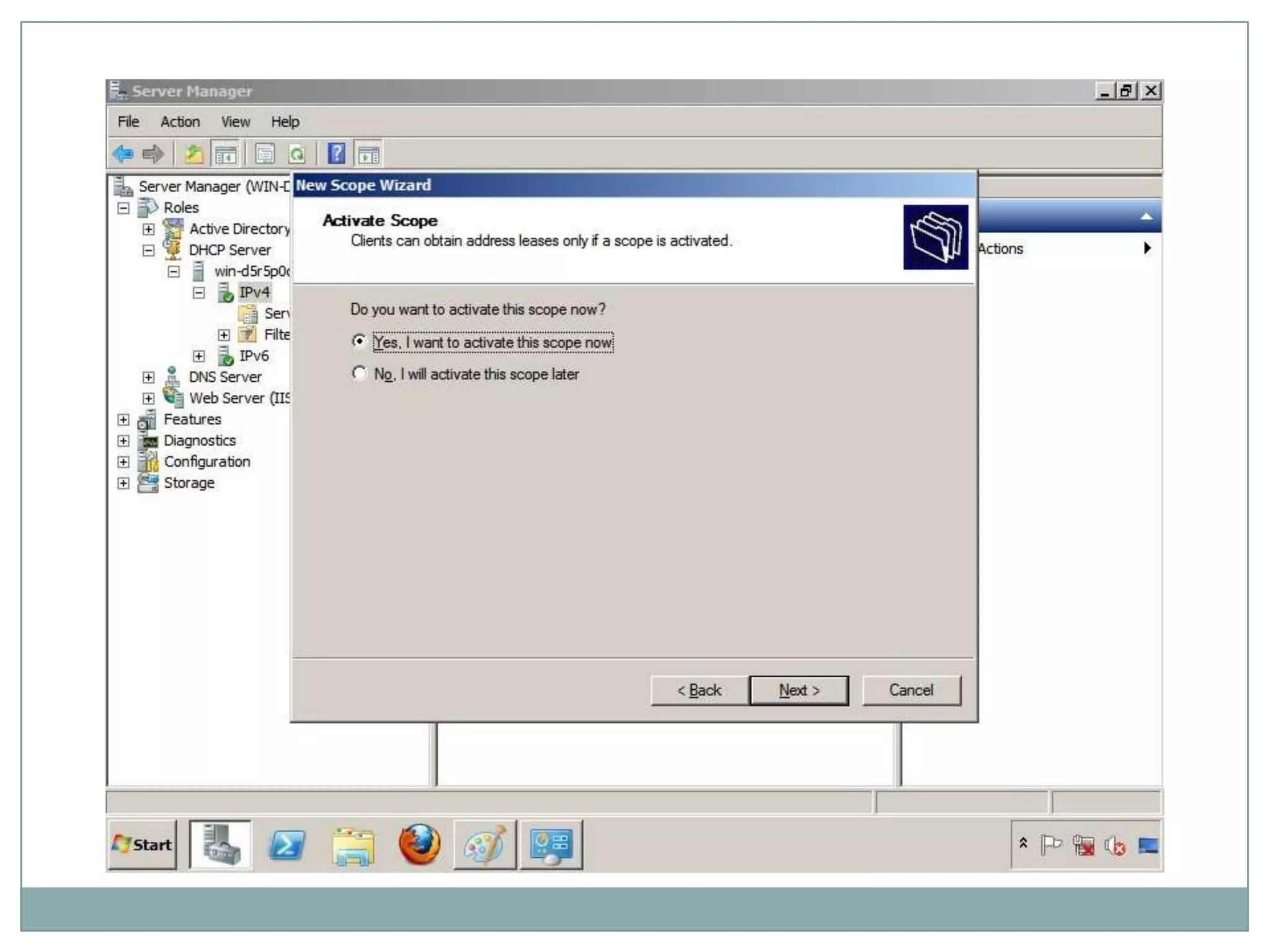1270x952 pixels.
Task: Open the Help menu
Action: [x=285, y=121]
